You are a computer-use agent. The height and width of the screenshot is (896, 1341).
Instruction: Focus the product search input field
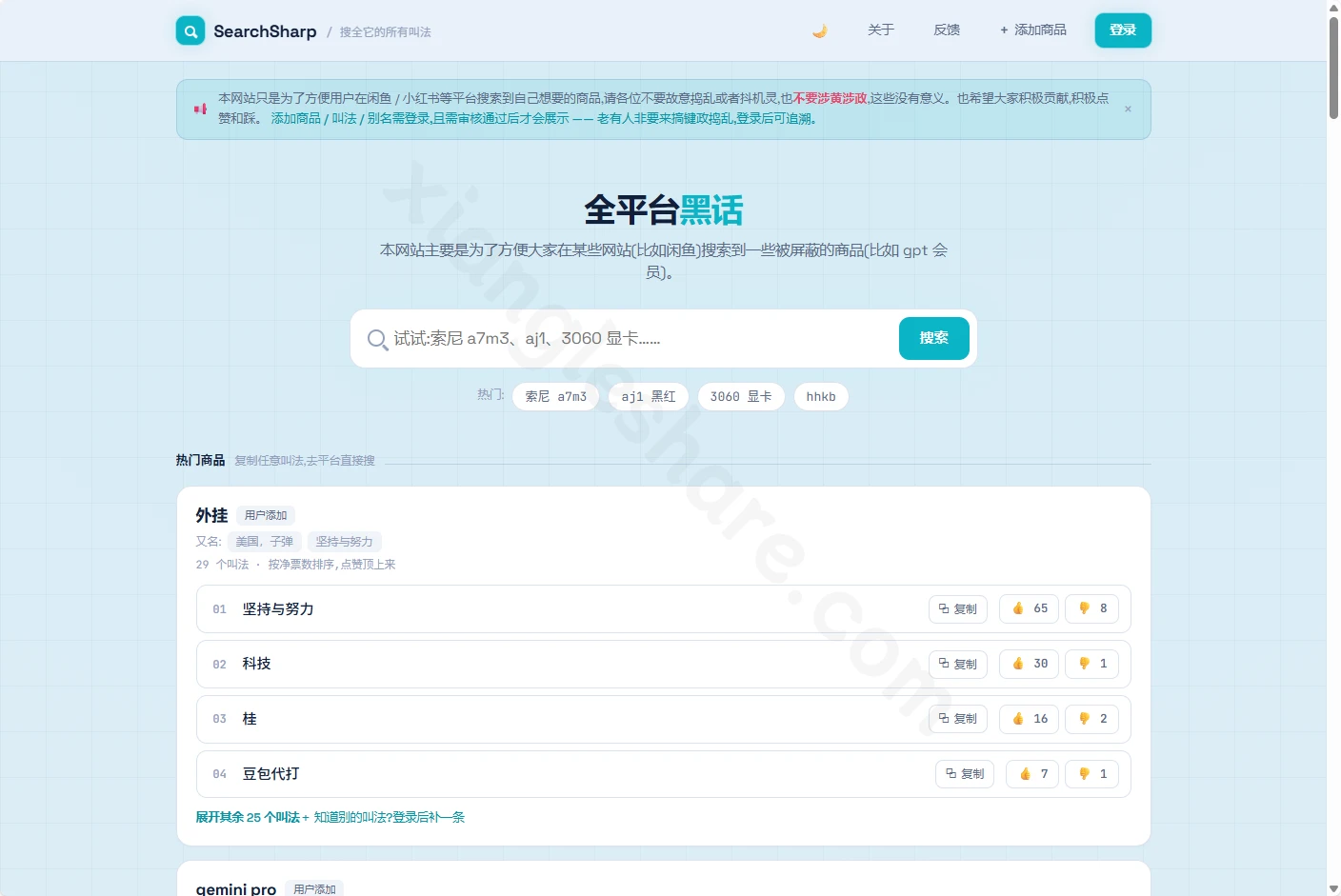pos(640,338)
